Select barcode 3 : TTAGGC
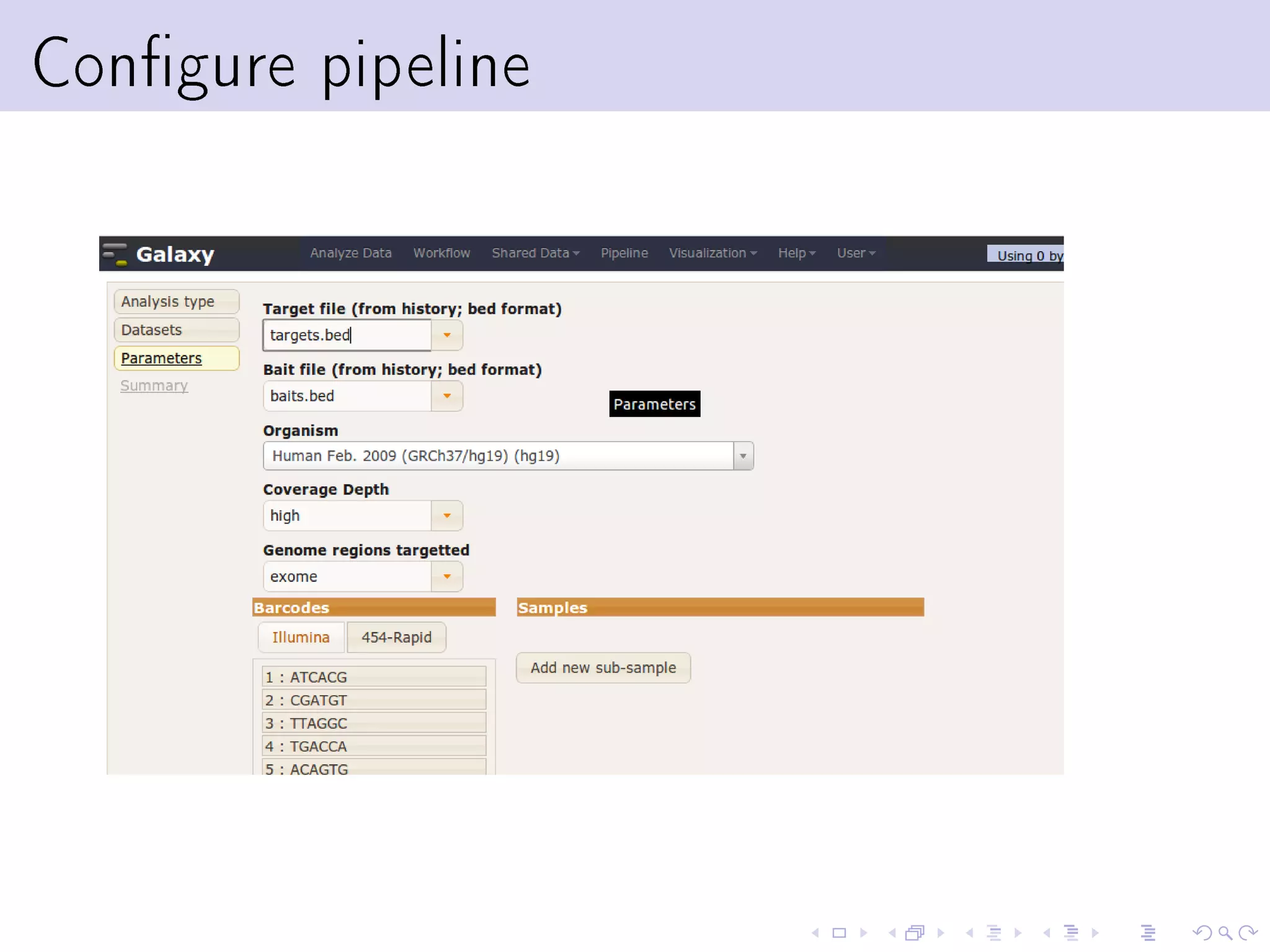1270x952 pixels. point(374,723)
